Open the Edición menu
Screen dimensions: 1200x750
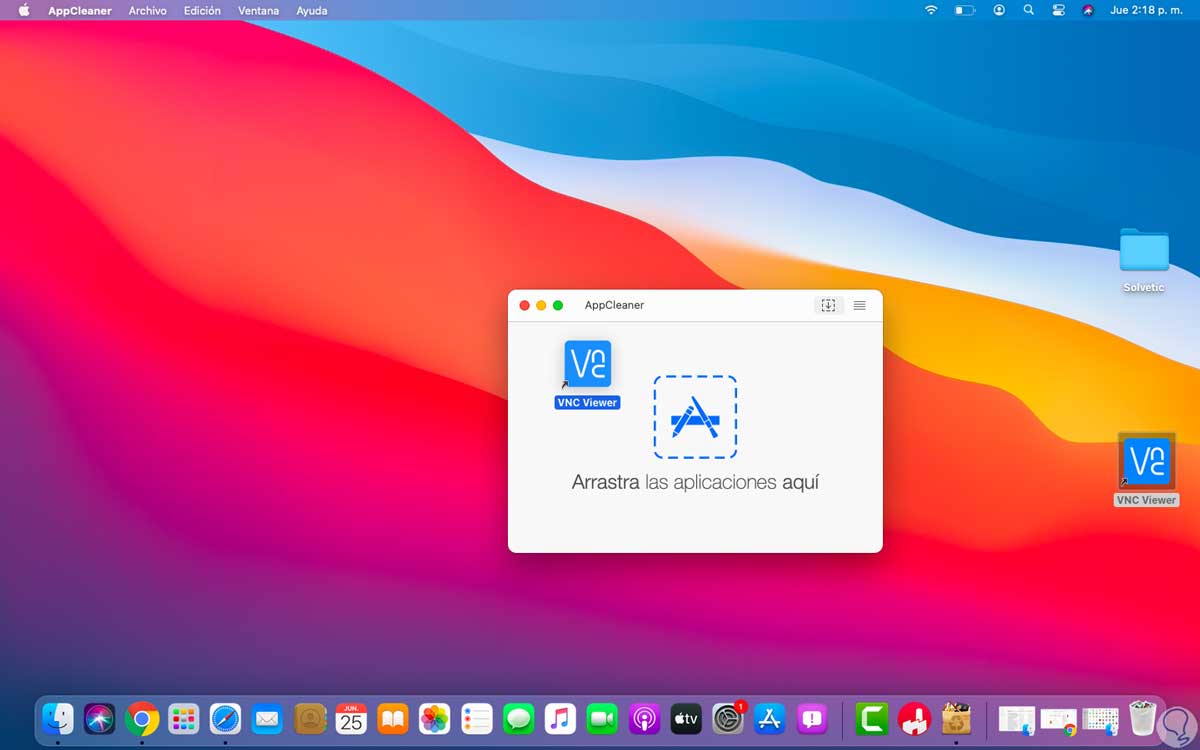click(x=202, y=10)
